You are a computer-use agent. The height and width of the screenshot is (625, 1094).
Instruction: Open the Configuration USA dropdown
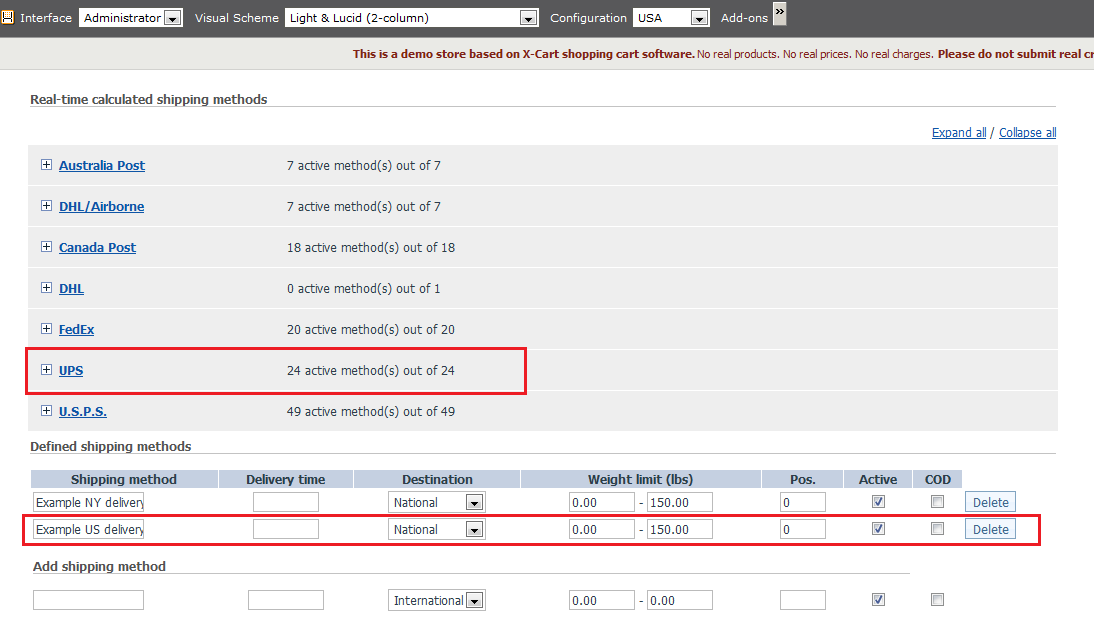[670, 17]
